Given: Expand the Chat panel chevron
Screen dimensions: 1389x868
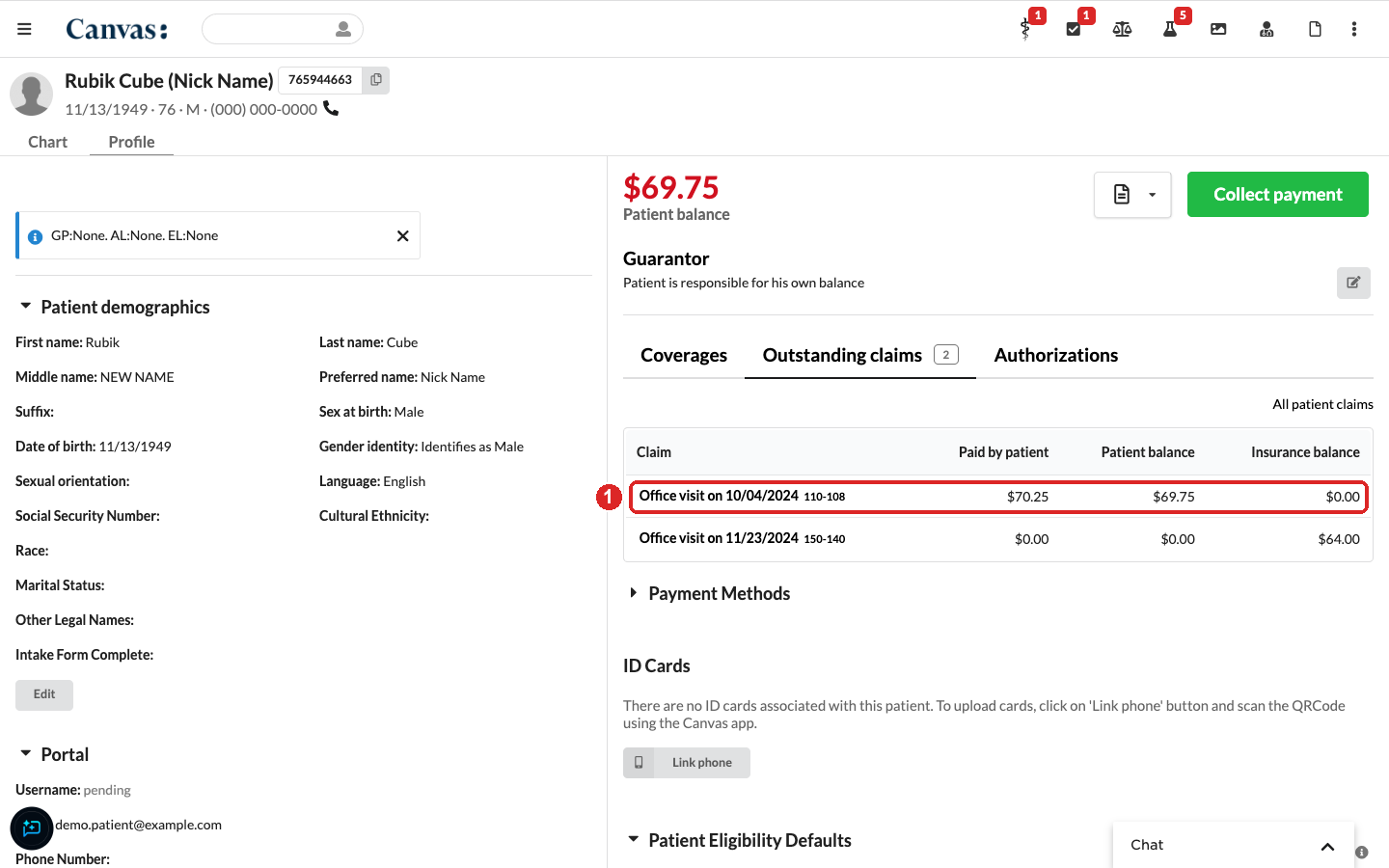Looking at the screenshot, I should pos(1327,846).
